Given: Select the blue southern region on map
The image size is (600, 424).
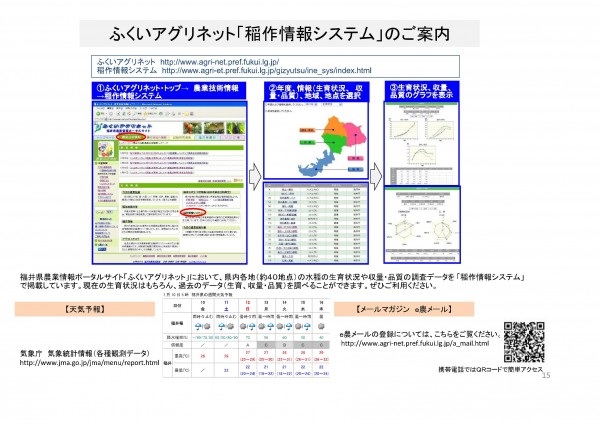Looking at the screenshot, I should 316,164.
